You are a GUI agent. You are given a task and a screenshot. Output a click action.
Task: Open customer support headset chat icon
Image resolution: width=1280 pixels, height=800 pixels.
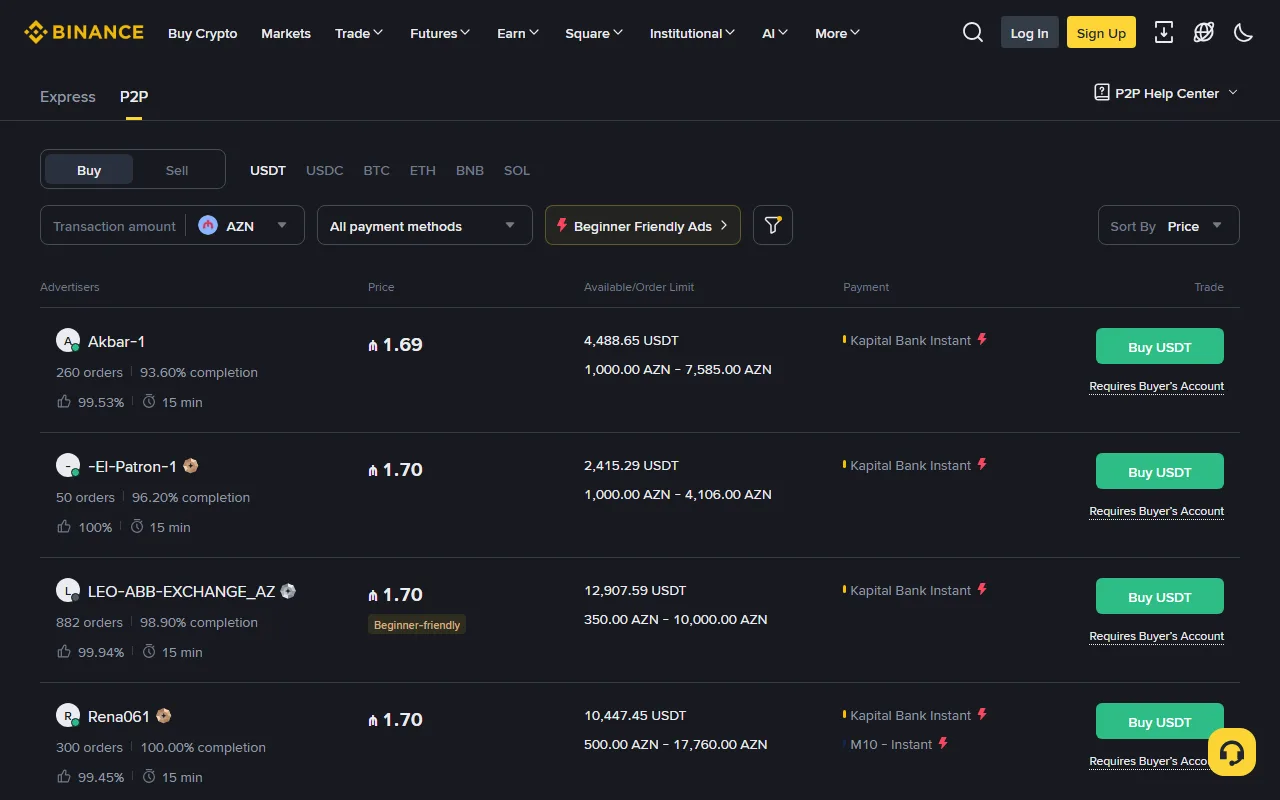pos(1232,752)
